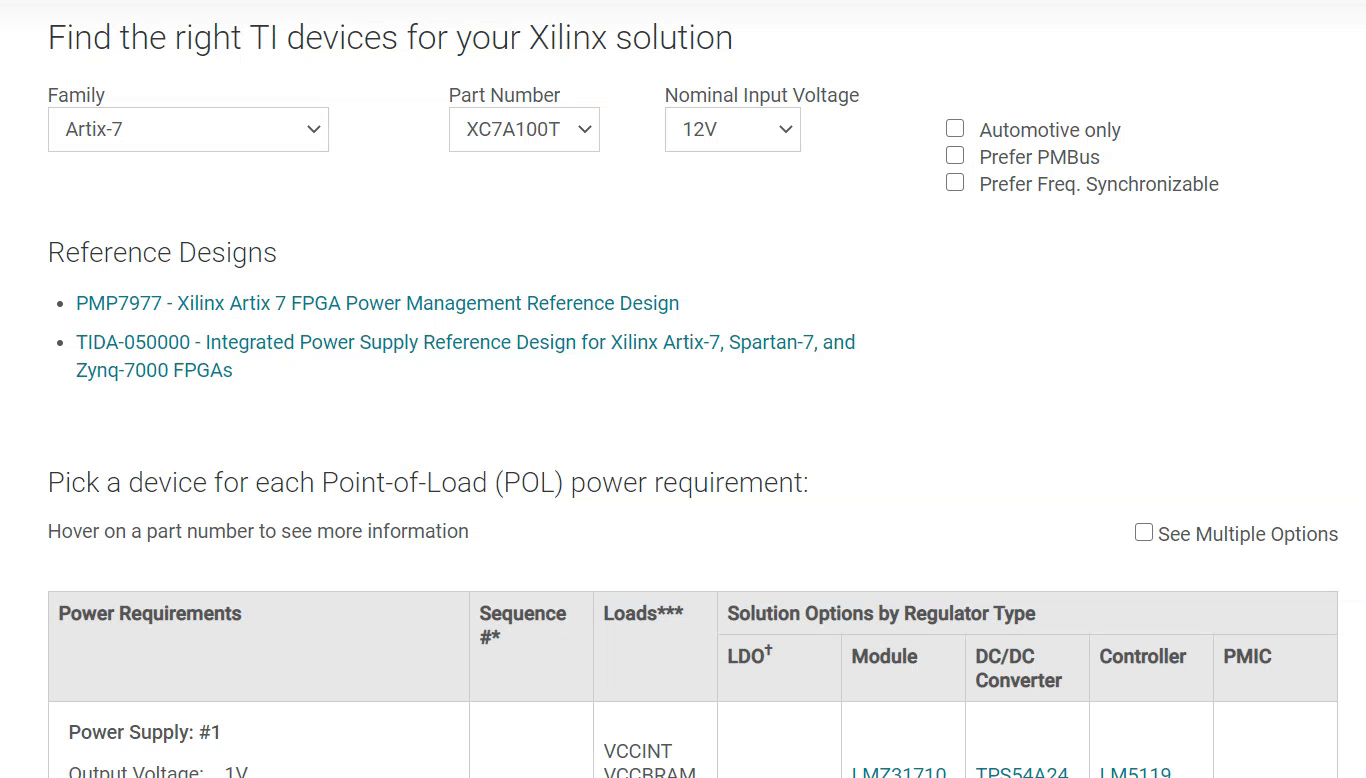Image resolution: width=1366 pixels, height=778 pixels.
Task: Open the Part Number dropdown XC7A100T
Action: click(524, 129)
